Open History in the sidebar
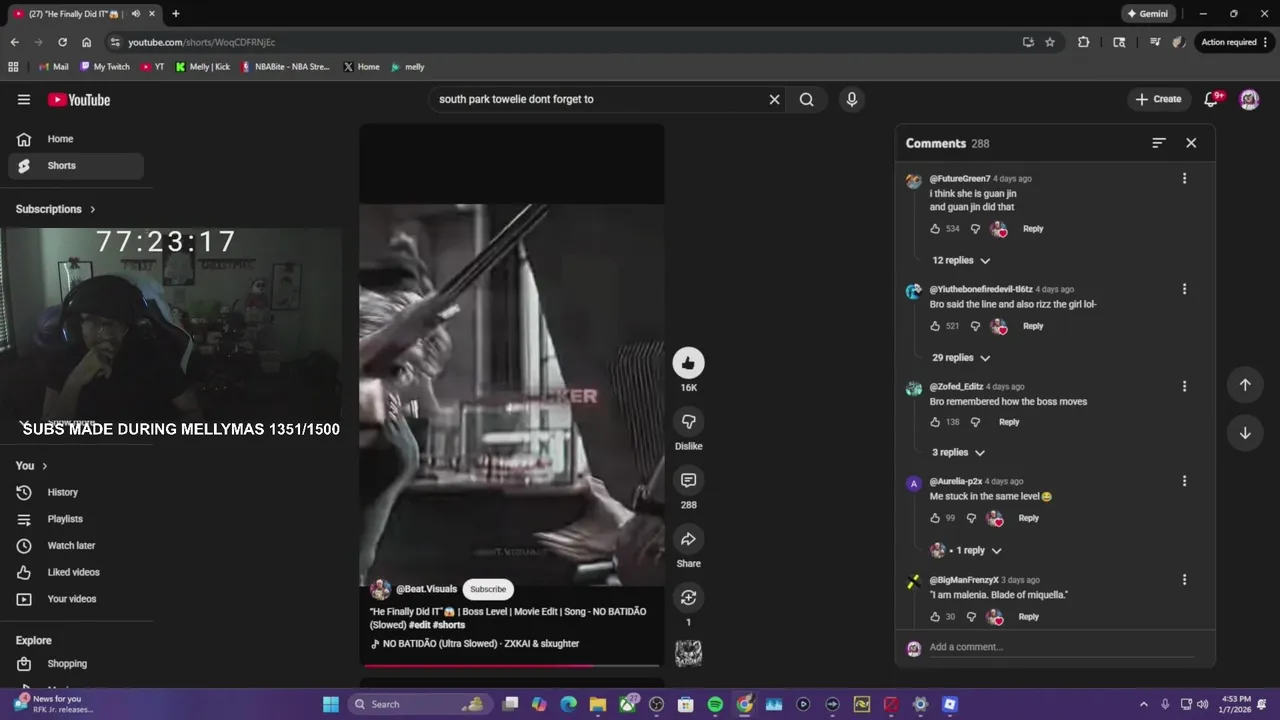 tap(76, 492)
